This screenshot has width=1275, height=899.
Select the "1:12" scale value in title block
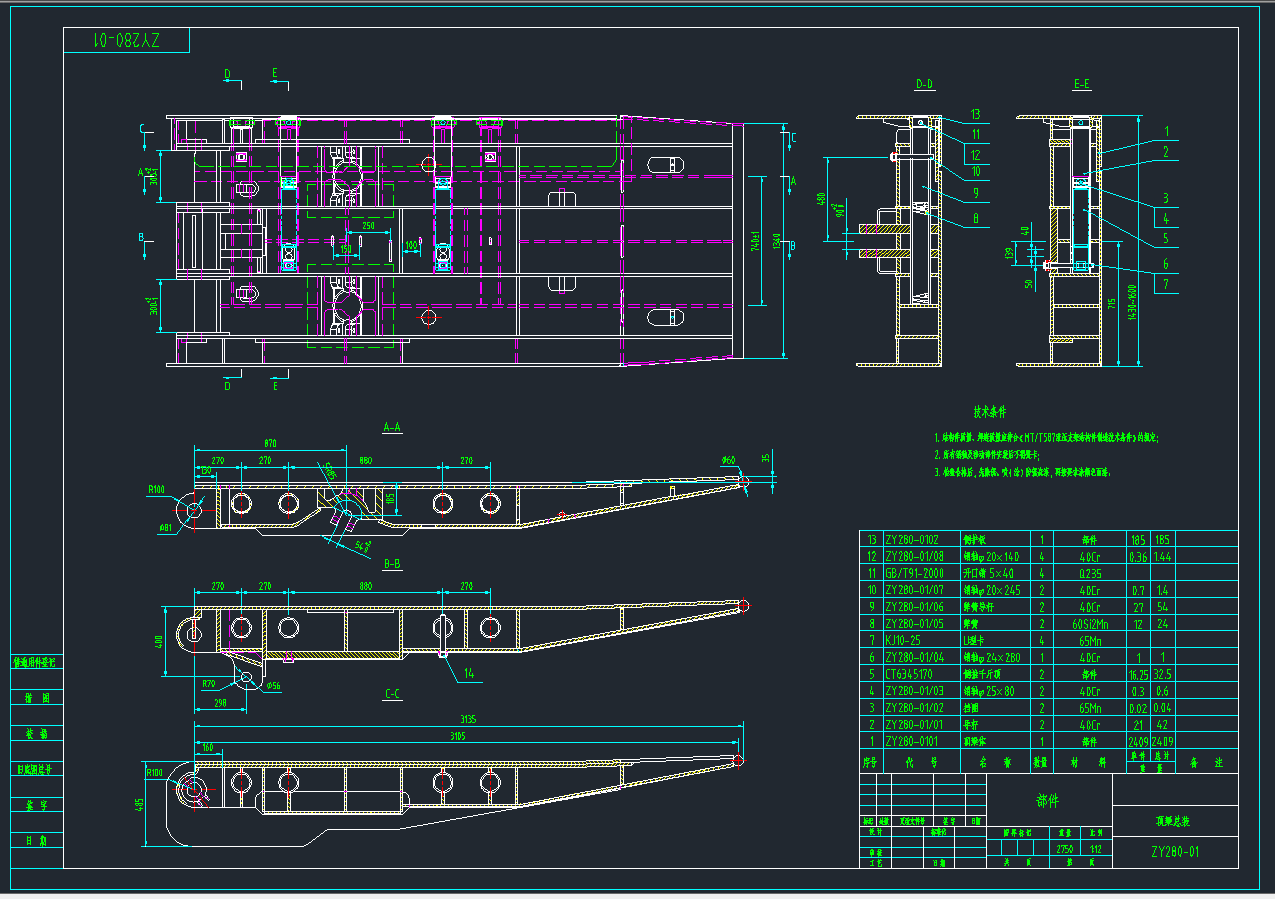point(1096,849)
